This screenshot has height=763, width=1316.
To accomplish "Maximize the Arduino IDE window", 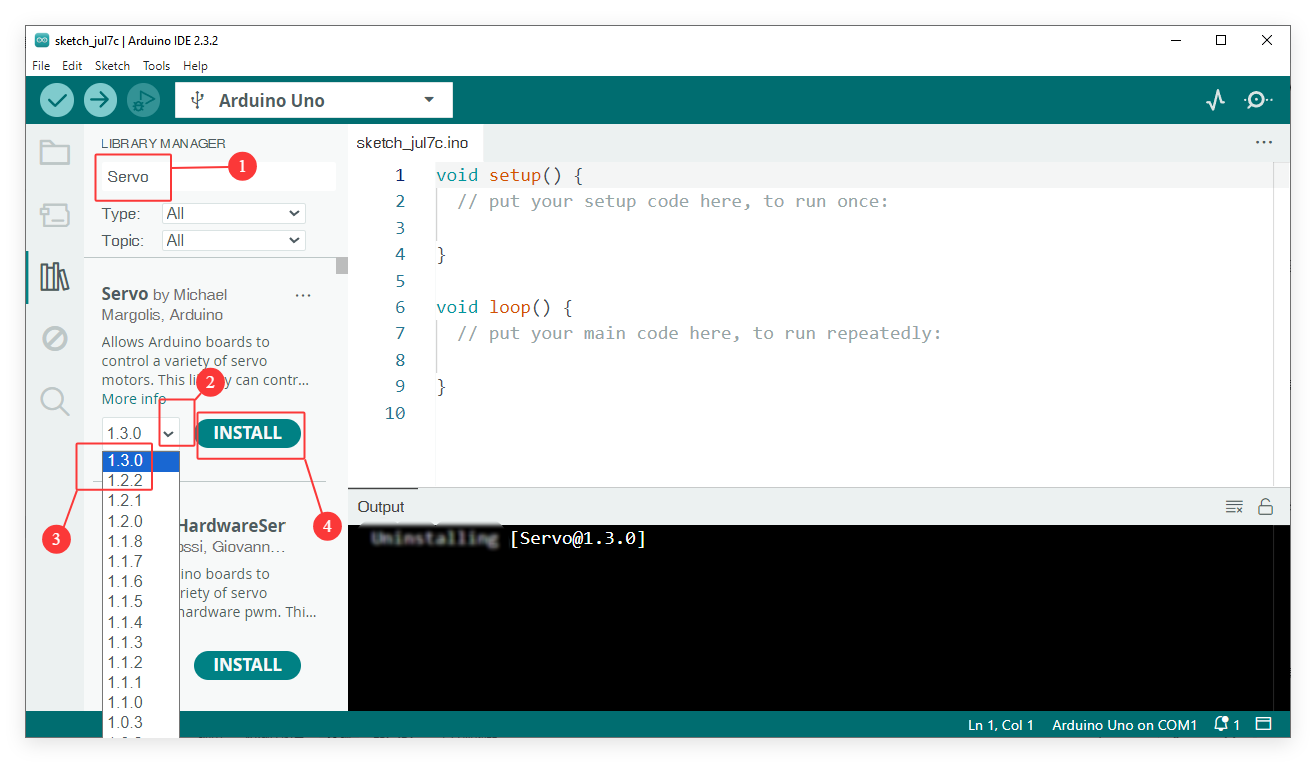I will pos(1221,40).
